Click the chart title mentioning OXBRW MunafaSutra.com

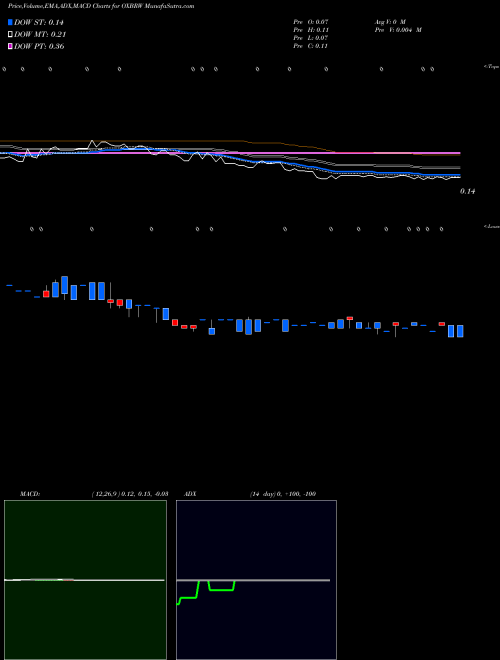pos(101,6)
